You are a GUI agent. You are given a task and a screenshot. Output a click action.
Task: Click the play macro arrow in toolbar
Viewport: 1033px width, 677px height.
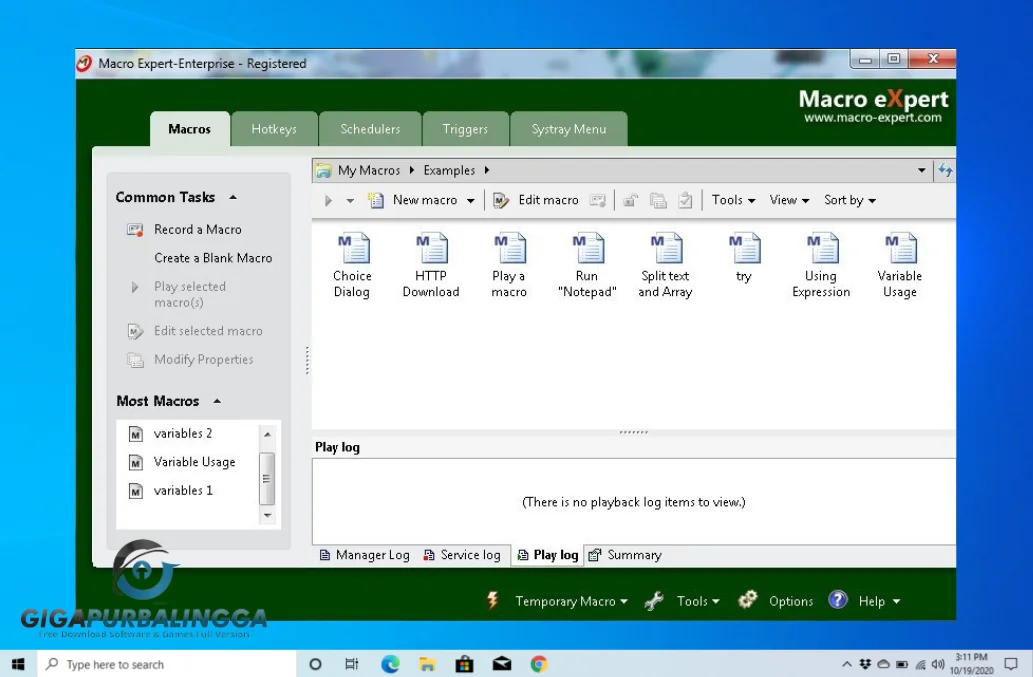click(x=328, y=200)
